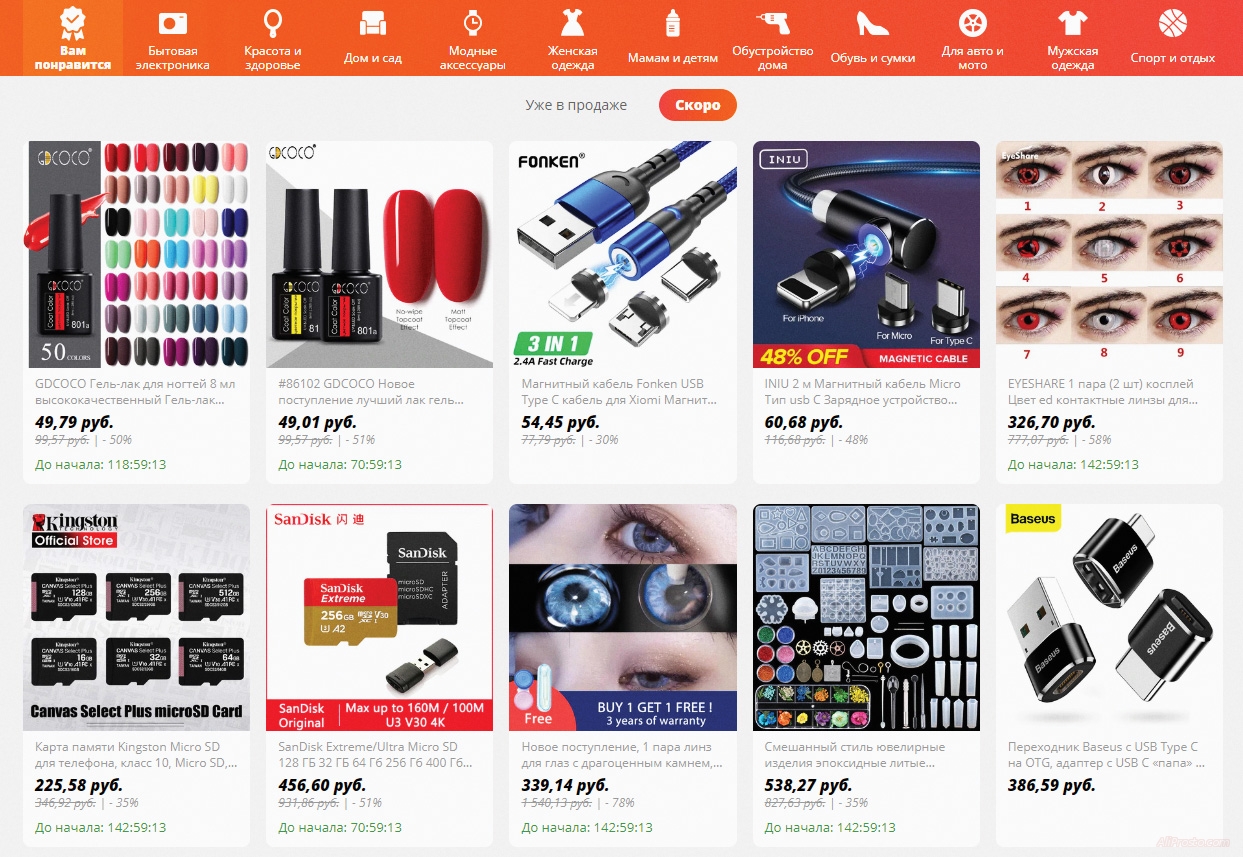Choose the Модные аксессуары watch icon

473,23
